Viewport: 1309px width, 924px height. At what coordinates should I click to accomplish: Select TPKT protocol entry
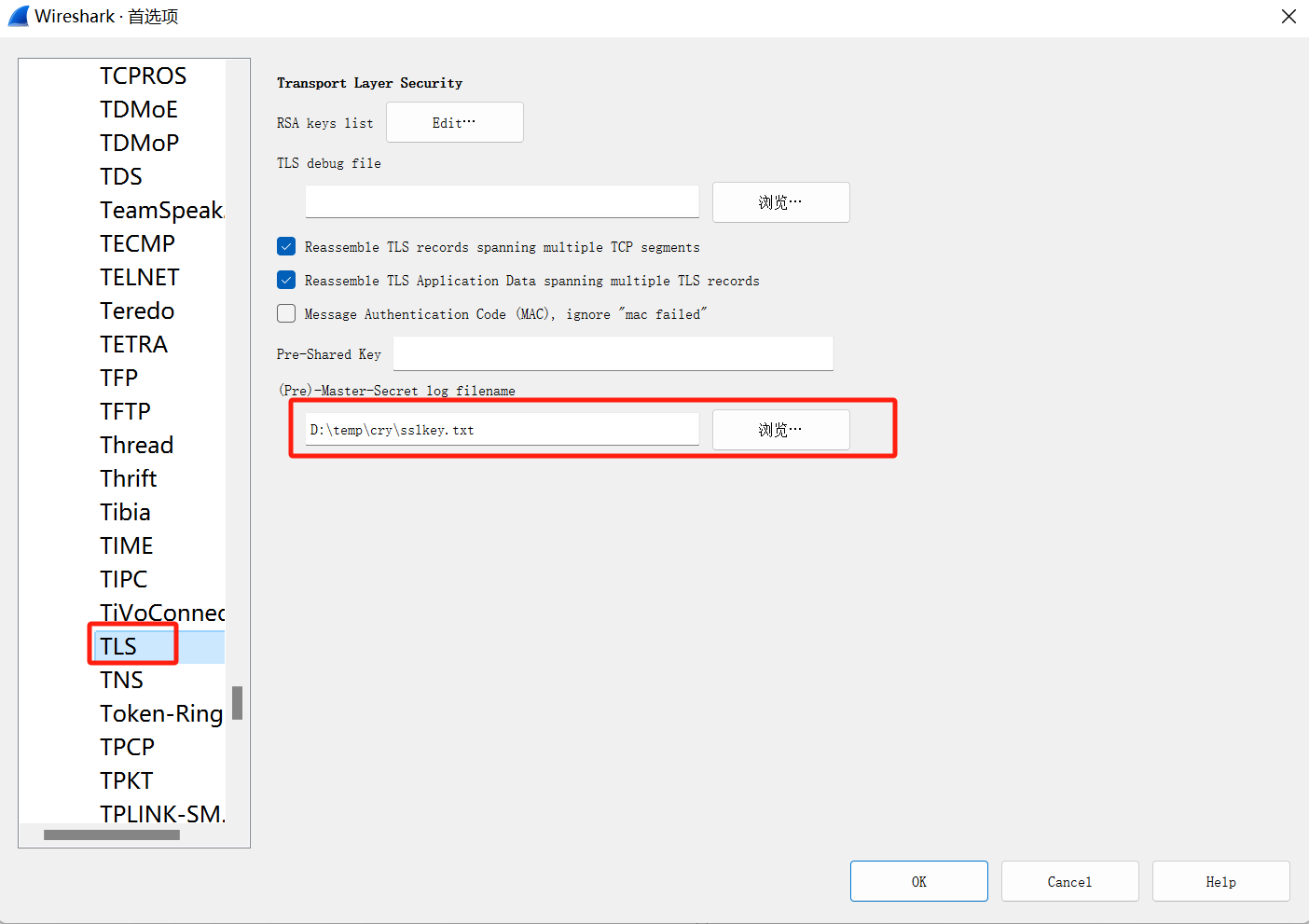coord(127,780)
